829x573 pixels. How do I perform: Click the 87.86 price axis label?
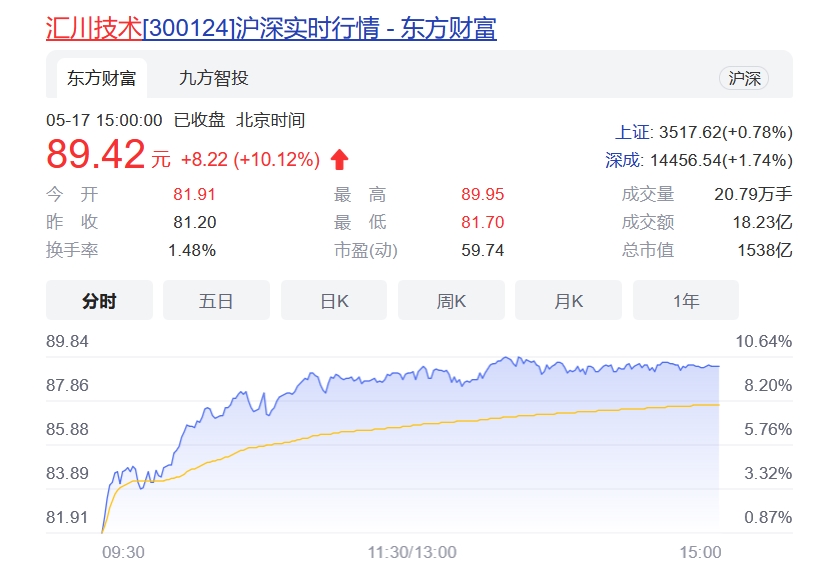pos(67,385)
